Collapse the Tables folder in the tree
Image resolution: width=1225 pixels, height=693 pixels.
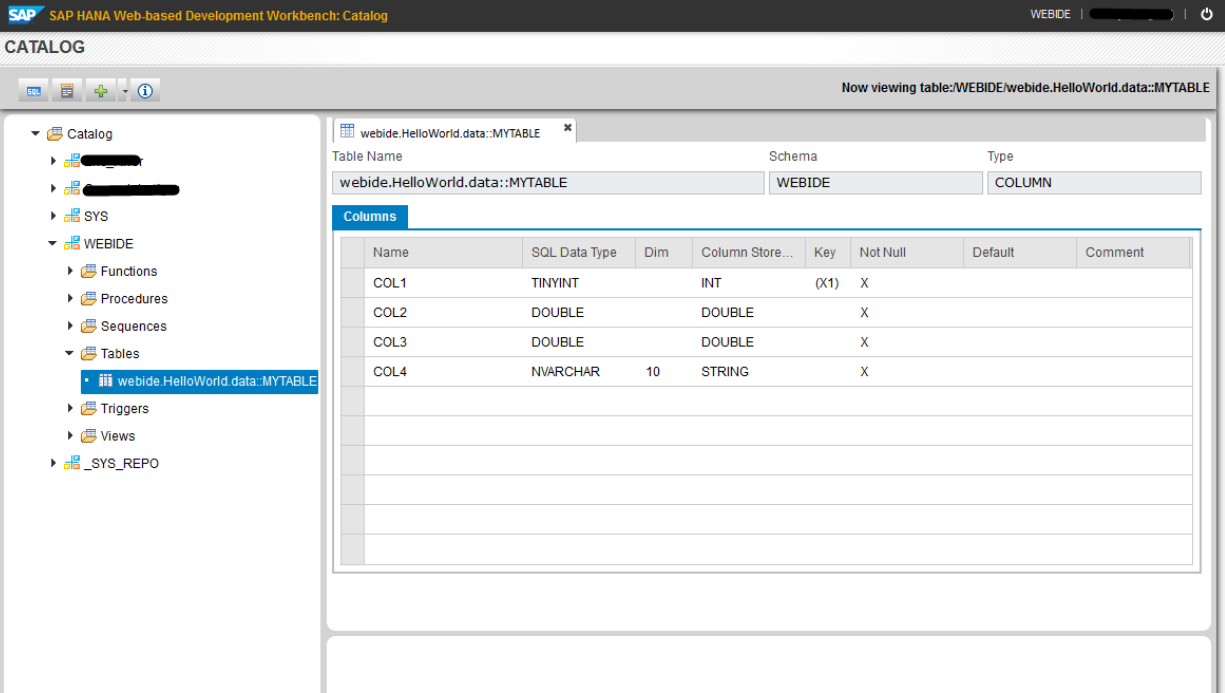coord(69,353)
